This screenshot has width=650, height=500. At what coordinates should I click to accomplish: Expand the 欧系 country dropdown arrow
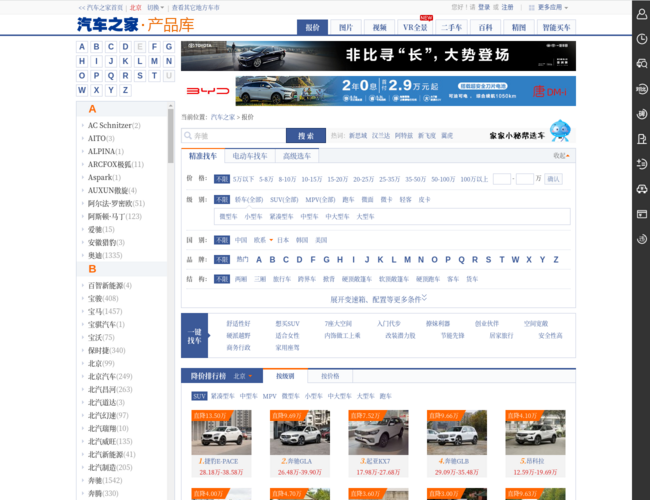271,240
